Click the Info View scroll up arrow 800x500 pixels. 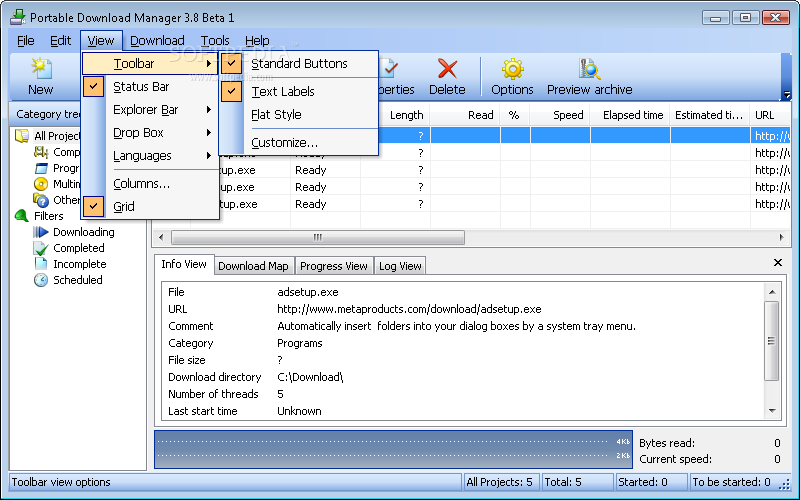(x=772, y=292)
